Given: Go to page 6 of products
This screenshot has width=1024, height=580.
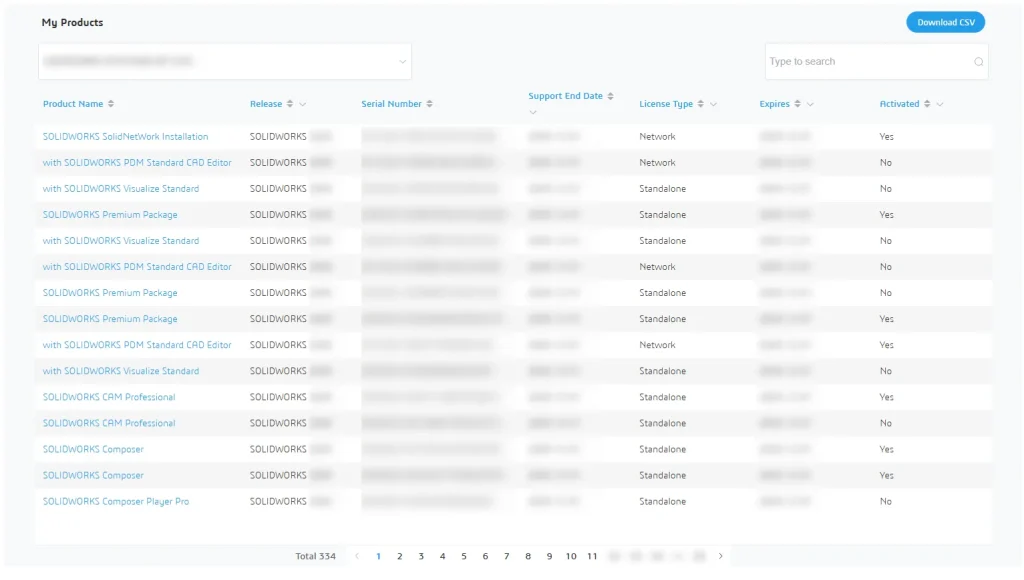Looking at the screenshot, I should point(485,556).
